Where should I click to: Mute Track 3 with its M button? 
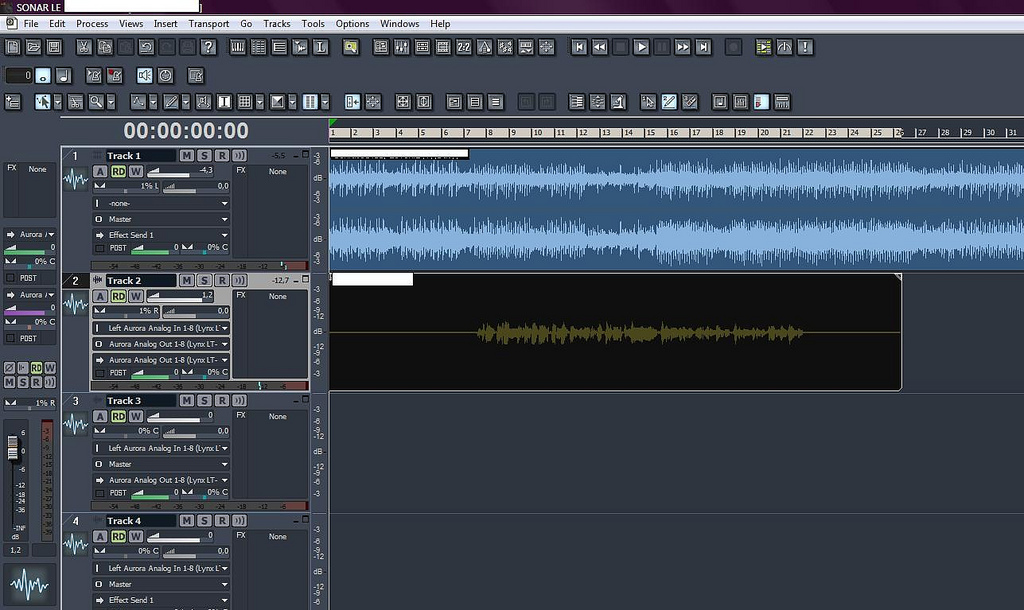pos(187,400)
